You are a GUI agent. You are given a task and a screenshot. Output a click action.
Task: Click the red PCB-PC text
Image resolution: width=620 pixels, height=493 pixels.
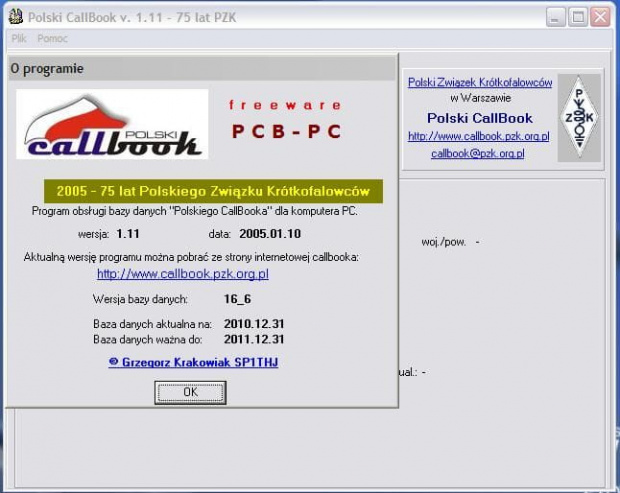pos(286,131)
